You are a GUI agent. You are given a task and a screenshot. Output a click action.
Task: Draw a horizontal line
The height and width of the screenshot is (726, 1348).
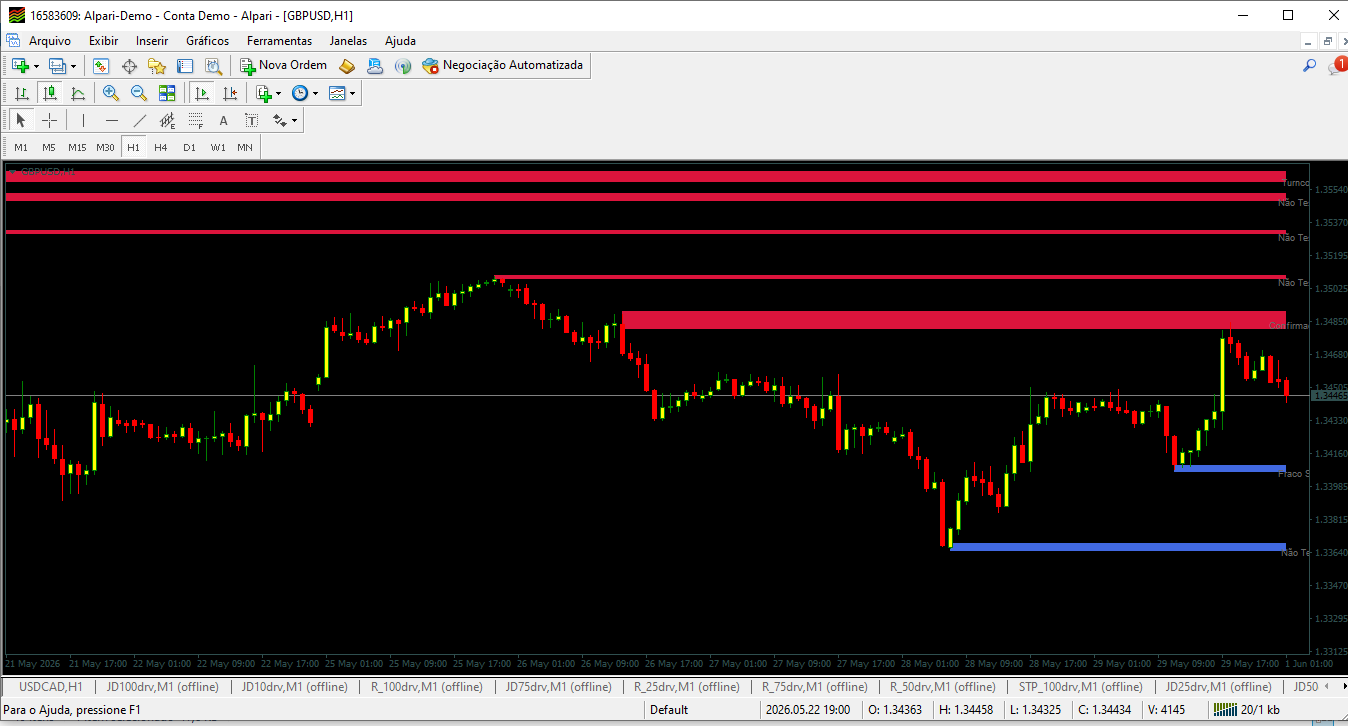tap(112, 121)
